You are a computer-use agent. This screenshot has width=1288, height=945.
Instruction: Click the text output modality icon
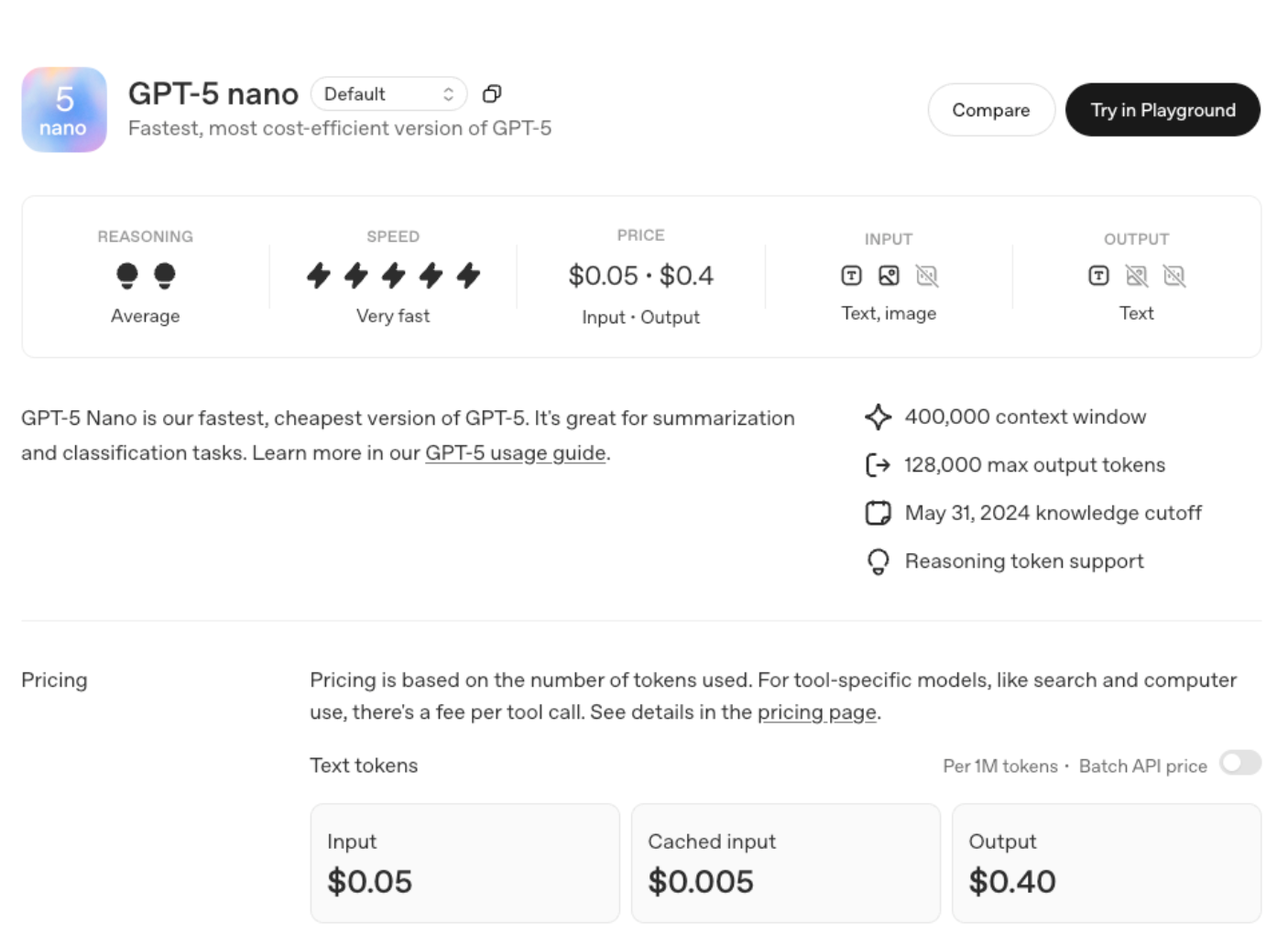pos(1098,276)
